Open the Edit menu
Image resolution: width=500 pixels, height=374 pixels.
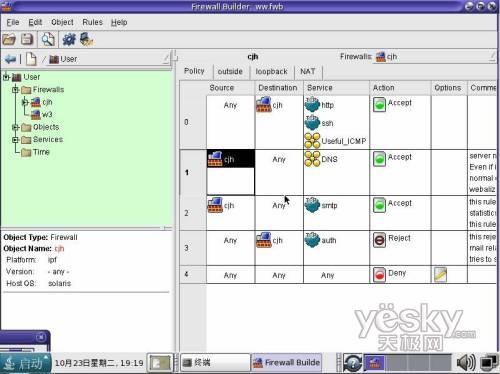click(35, 22)
